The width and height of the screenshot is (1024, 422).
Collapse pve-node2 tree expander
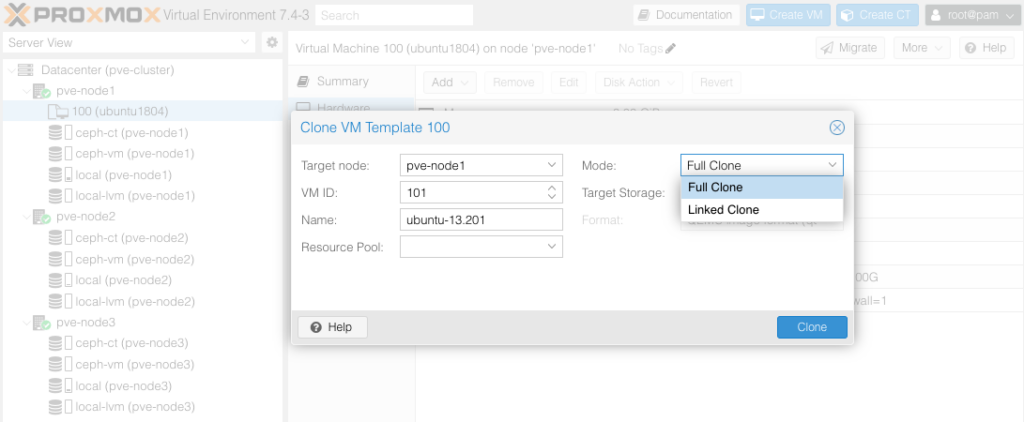tap(25, 216)
